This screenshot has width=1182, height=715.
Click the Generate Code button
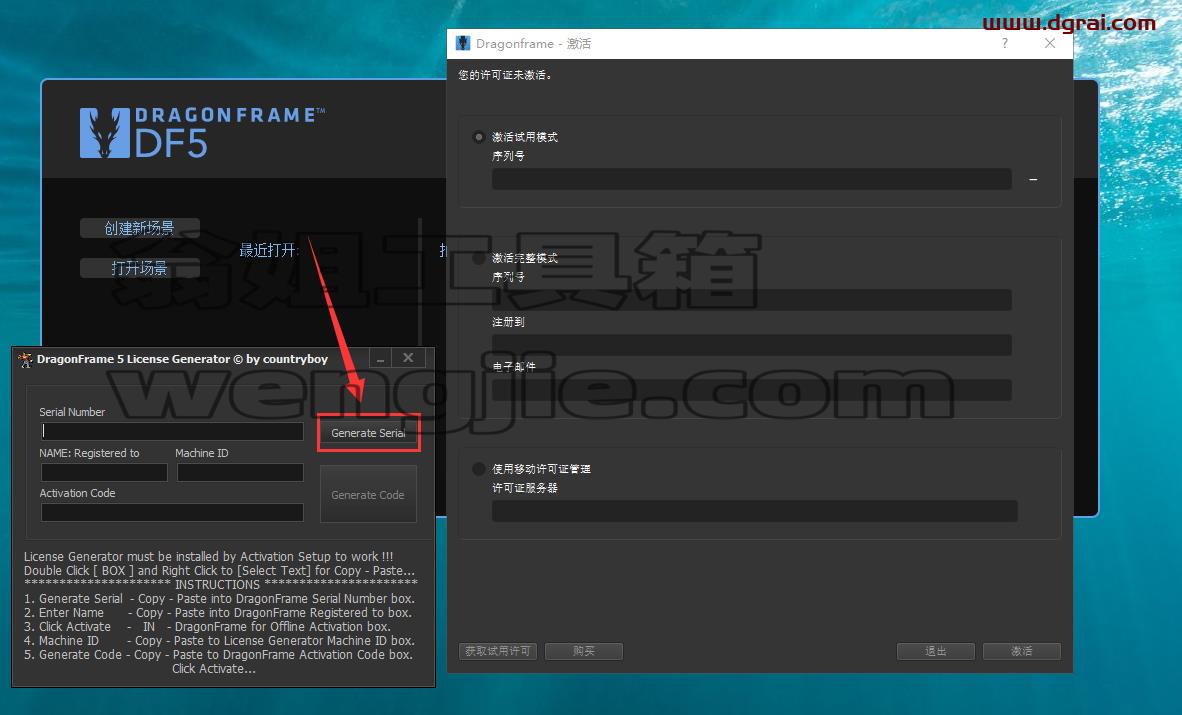[x=368, y=495]
